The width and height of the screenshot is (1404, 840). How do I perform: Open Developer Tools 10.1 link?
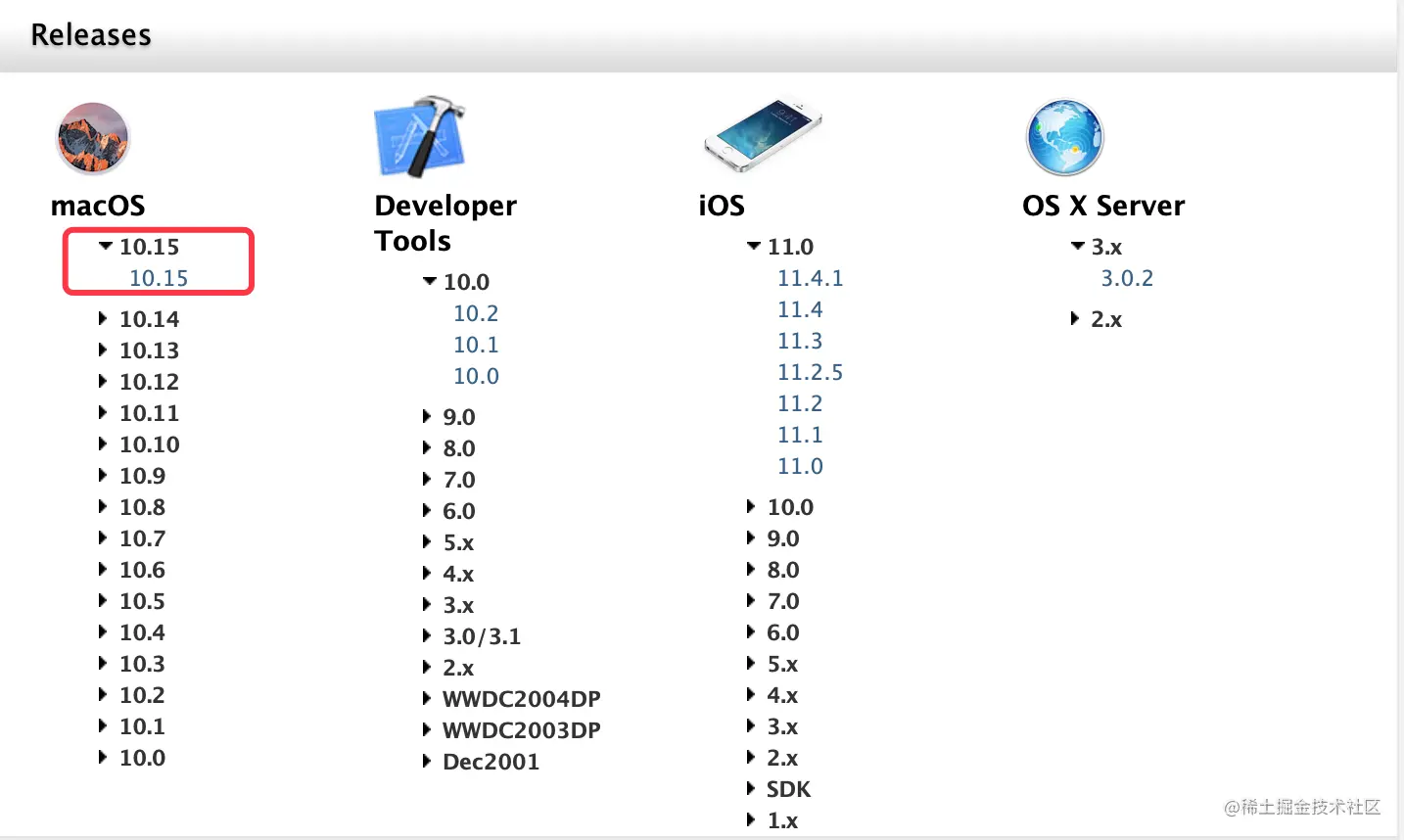476,345
